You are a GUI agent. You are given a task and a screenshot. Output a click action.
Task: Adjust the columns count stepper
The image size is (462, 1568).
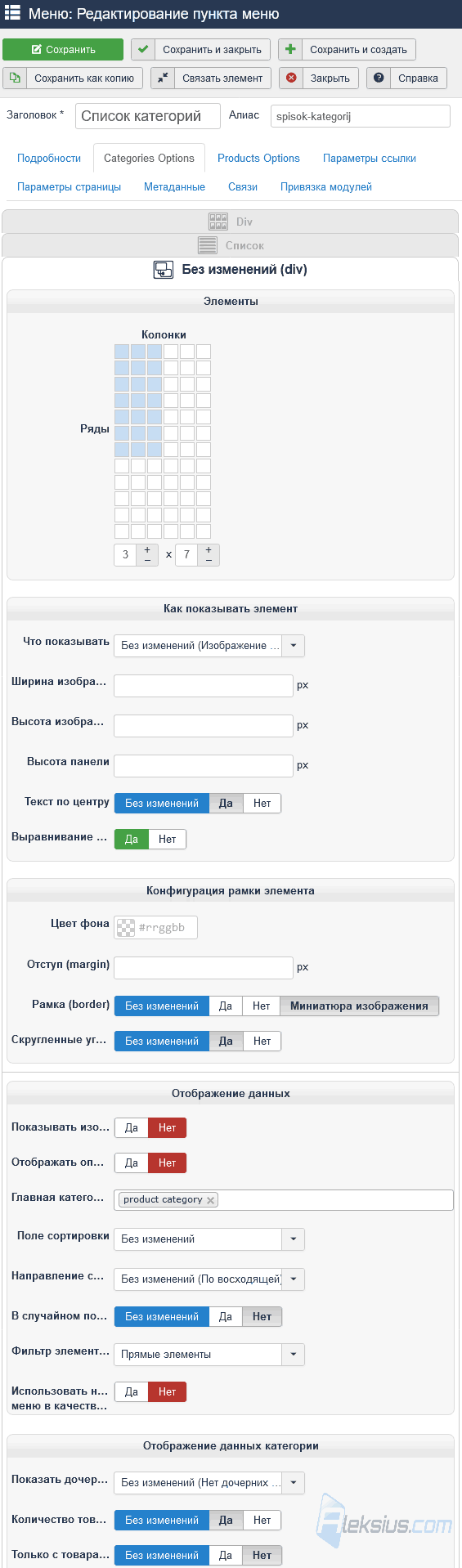click(147, 554)
